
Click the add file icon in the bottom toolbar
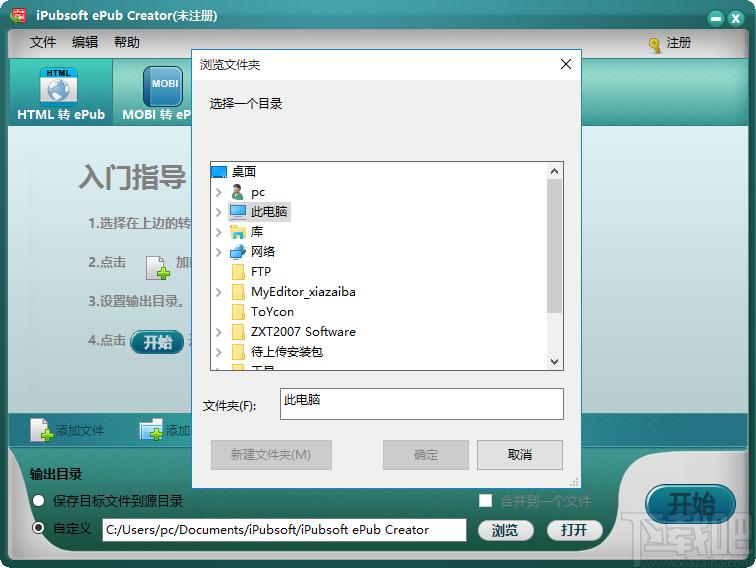tap(41, 430)
